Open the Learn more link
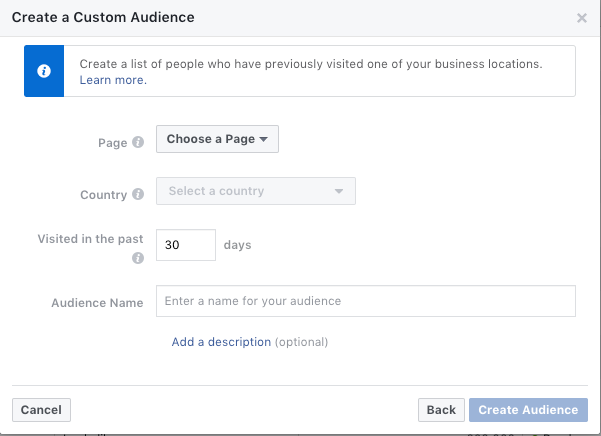Image resolution: width=601 pixels, height=436 pixels. tap(113, 80)
